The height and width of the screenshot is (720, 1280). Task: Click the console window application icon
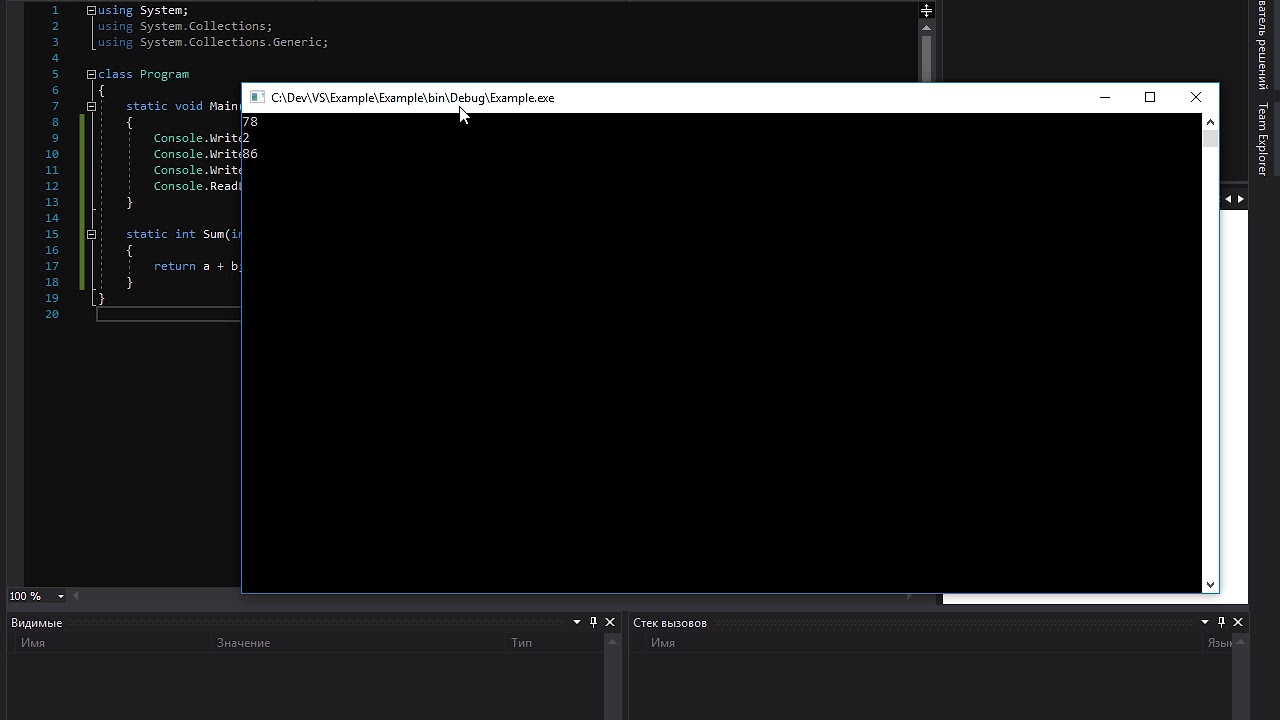point(257,97)
